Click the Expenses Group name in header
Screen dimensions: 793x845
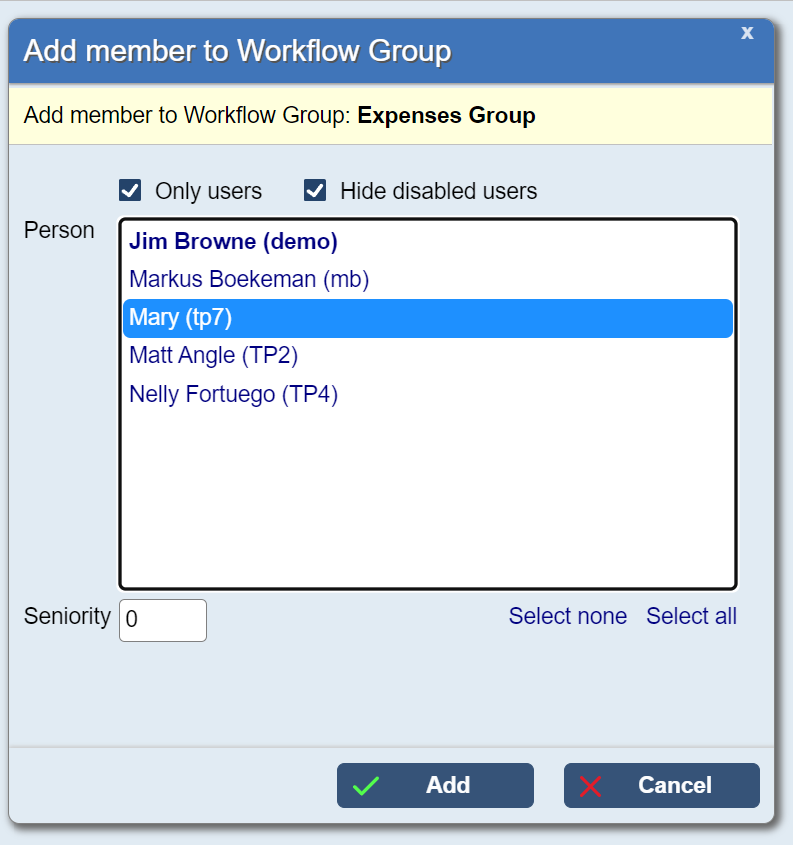[446, 116]
